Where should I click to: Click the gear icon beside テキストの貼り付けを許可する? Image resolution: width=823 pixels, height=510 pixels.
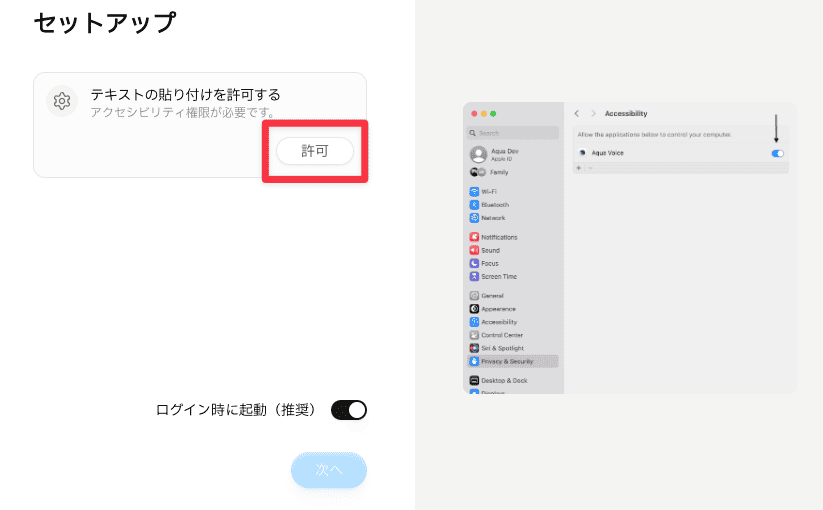pyautogui.click(x=62, y=101)
